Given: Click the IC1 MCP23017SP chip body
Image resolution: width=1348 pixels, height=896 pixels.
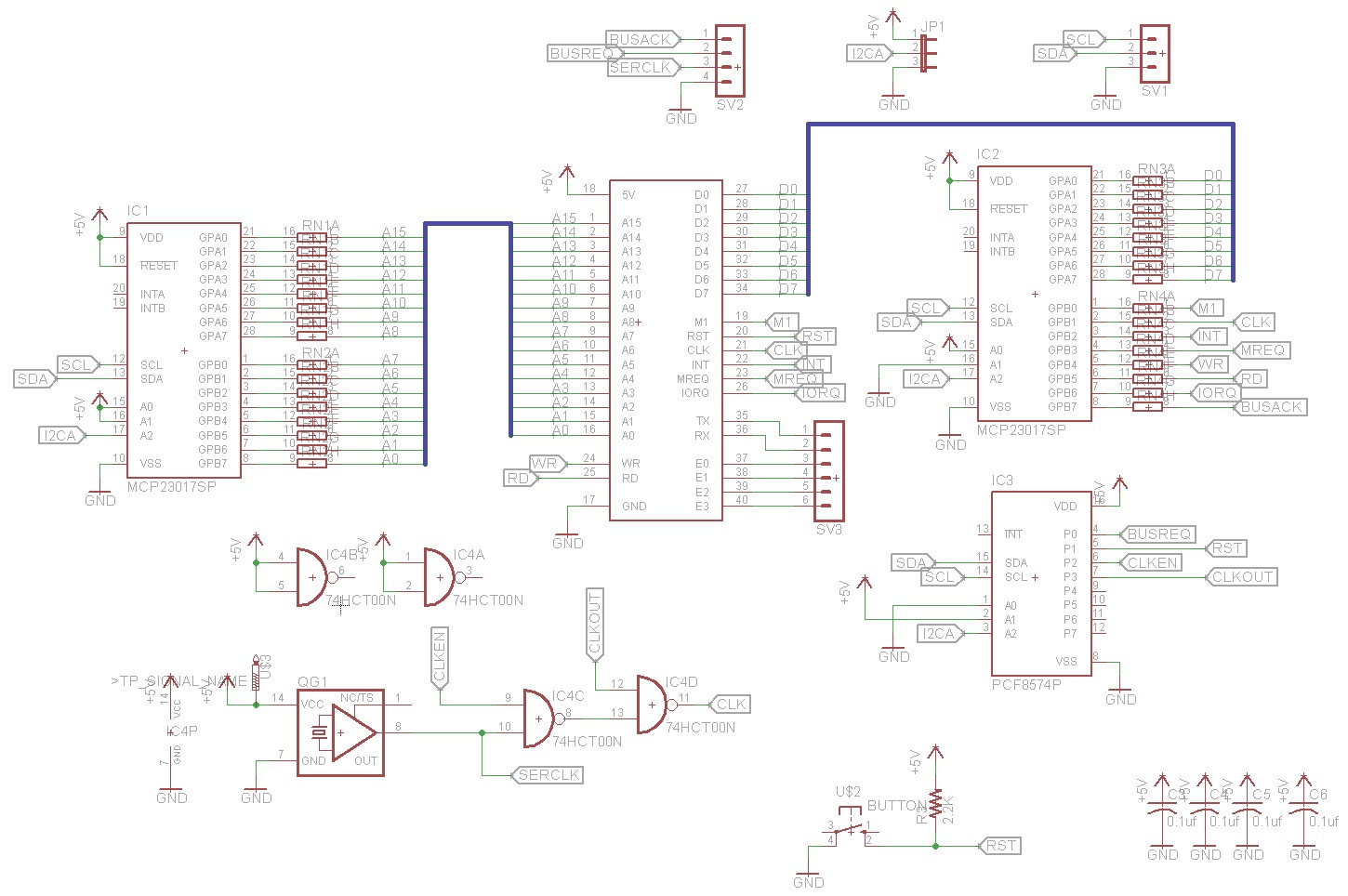Looking at the screenshot, I should coord(184,350).
